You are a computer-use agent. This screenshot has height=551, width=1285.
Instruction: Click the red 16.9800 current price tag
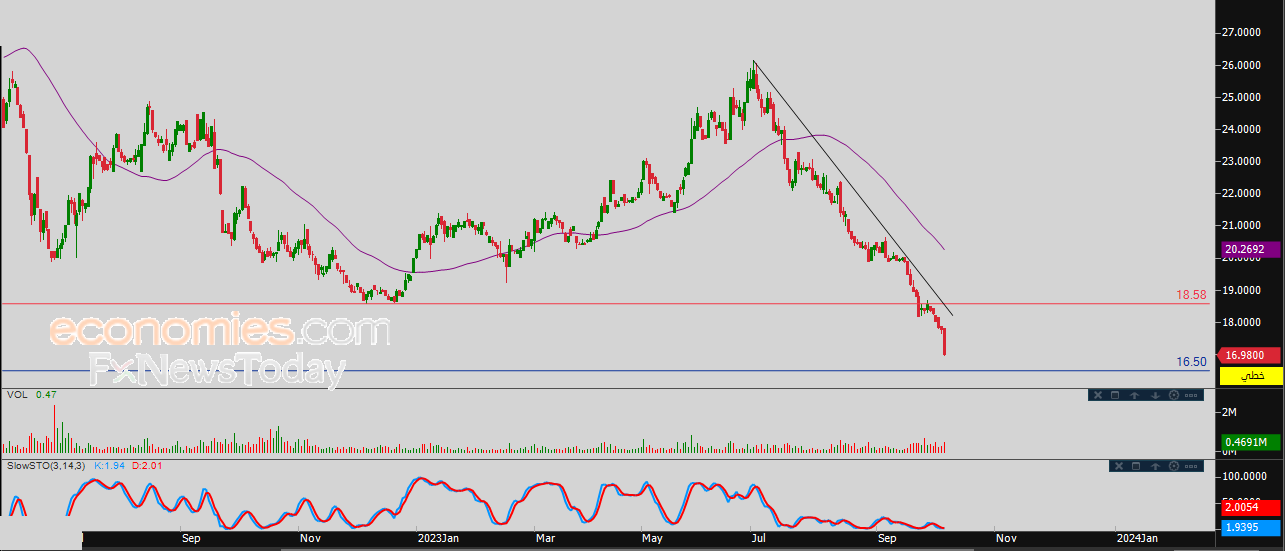(x=1251, y=354)
